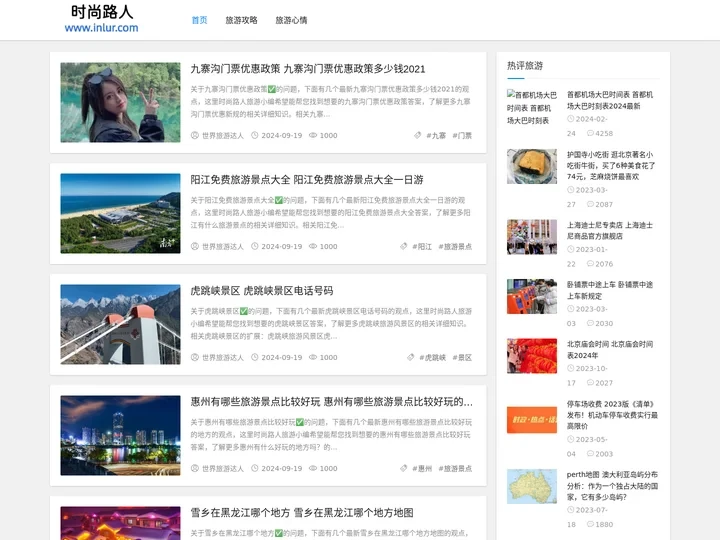720x540 pixels.
Task: Open sidebar article 上海迪士尼专卖店
Action: tap(610, 231)
